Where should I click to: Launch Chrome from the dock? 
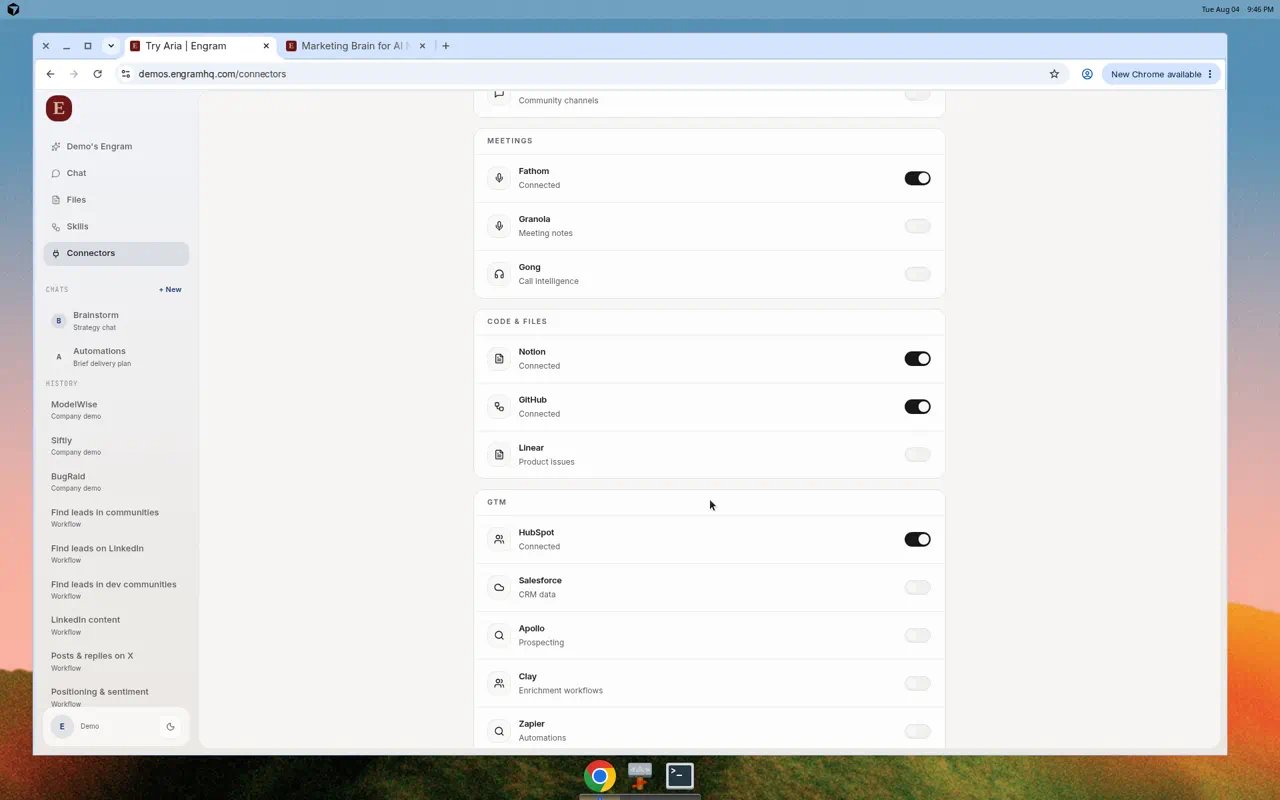(x=600, y=776)
